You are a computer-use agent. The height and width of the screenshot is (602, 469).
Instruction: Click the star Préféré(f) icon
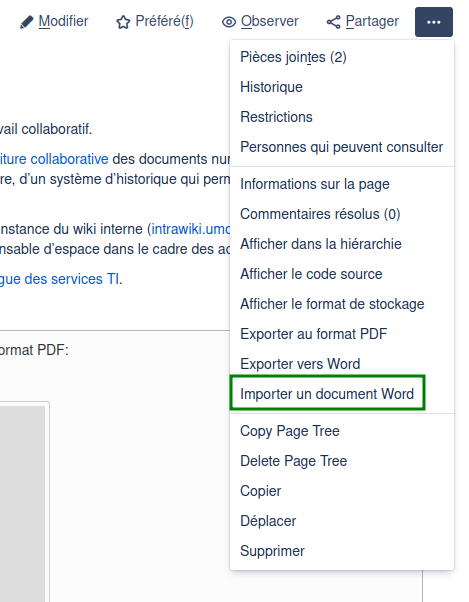(123, 22)
